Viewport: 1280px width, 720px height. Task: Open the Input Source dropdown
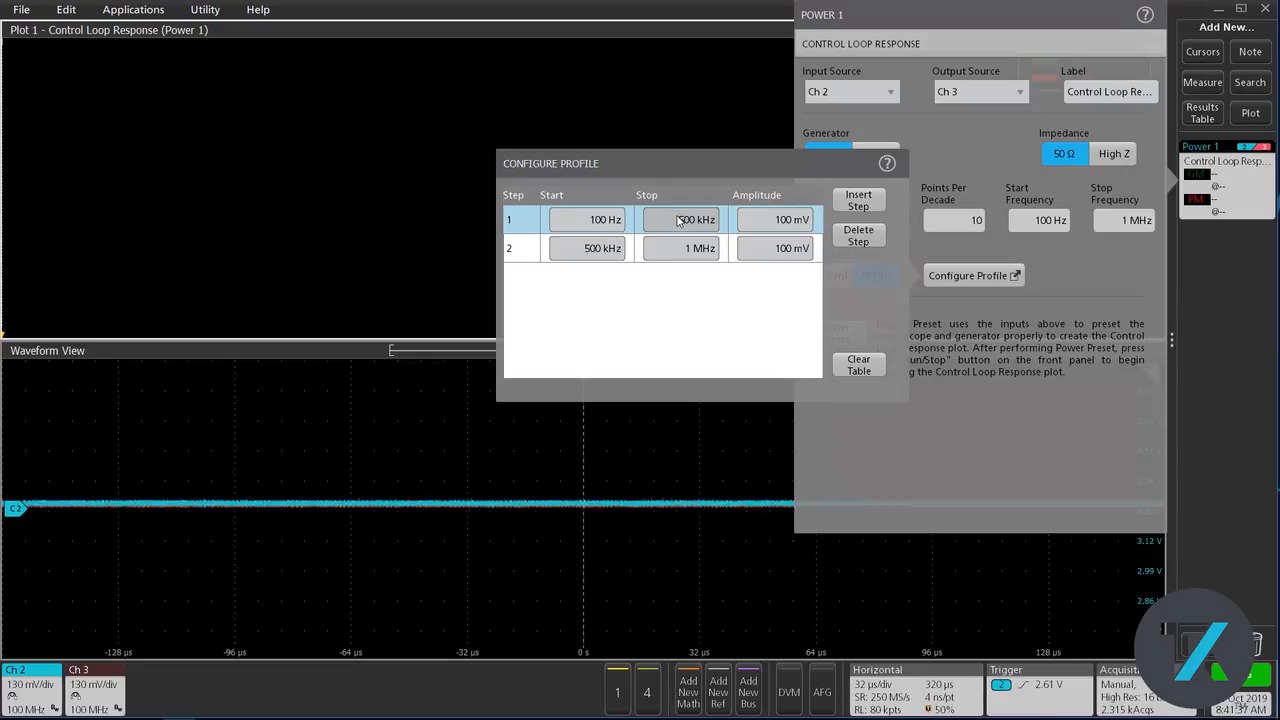pos(850,91)
